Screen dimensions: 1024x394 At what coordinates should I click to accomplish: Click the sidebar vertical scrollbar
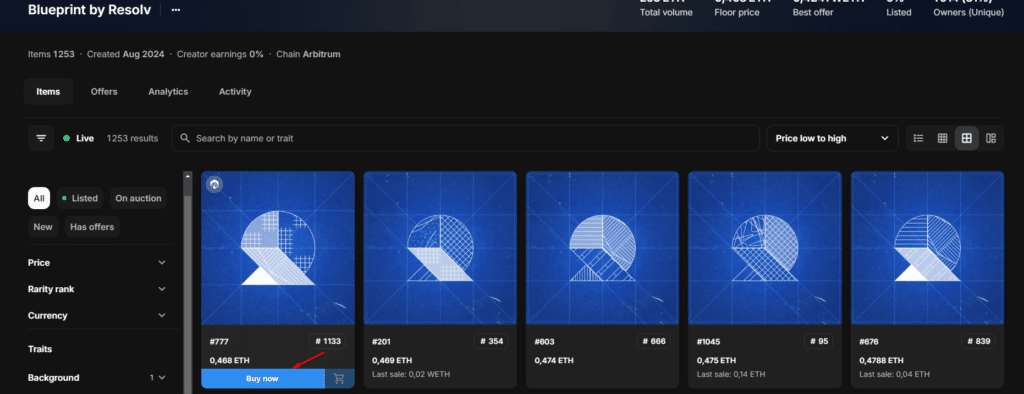[x=188, y=282]
